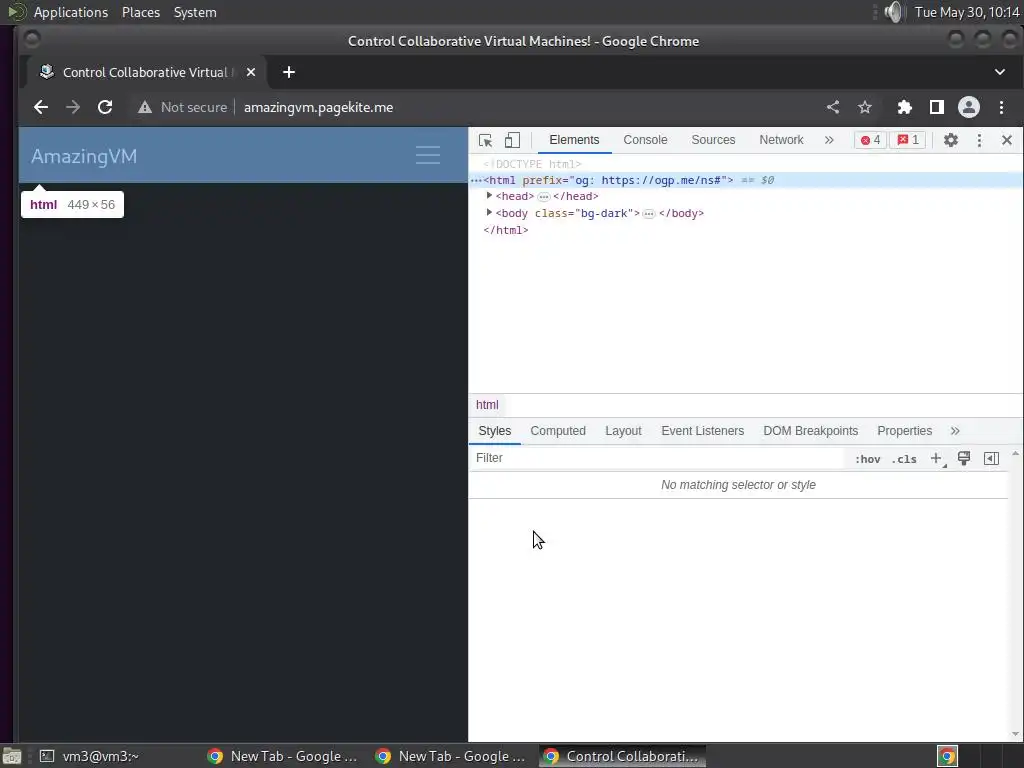Open the Event Listeners pane tab
This screenshot has width=1024, height=768.
(x=703, y=431)
